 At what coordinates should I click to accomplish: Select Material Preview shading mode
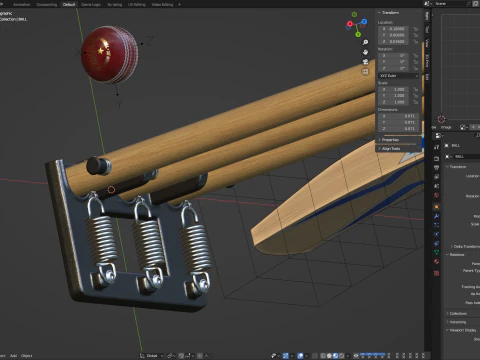point(336,356)
